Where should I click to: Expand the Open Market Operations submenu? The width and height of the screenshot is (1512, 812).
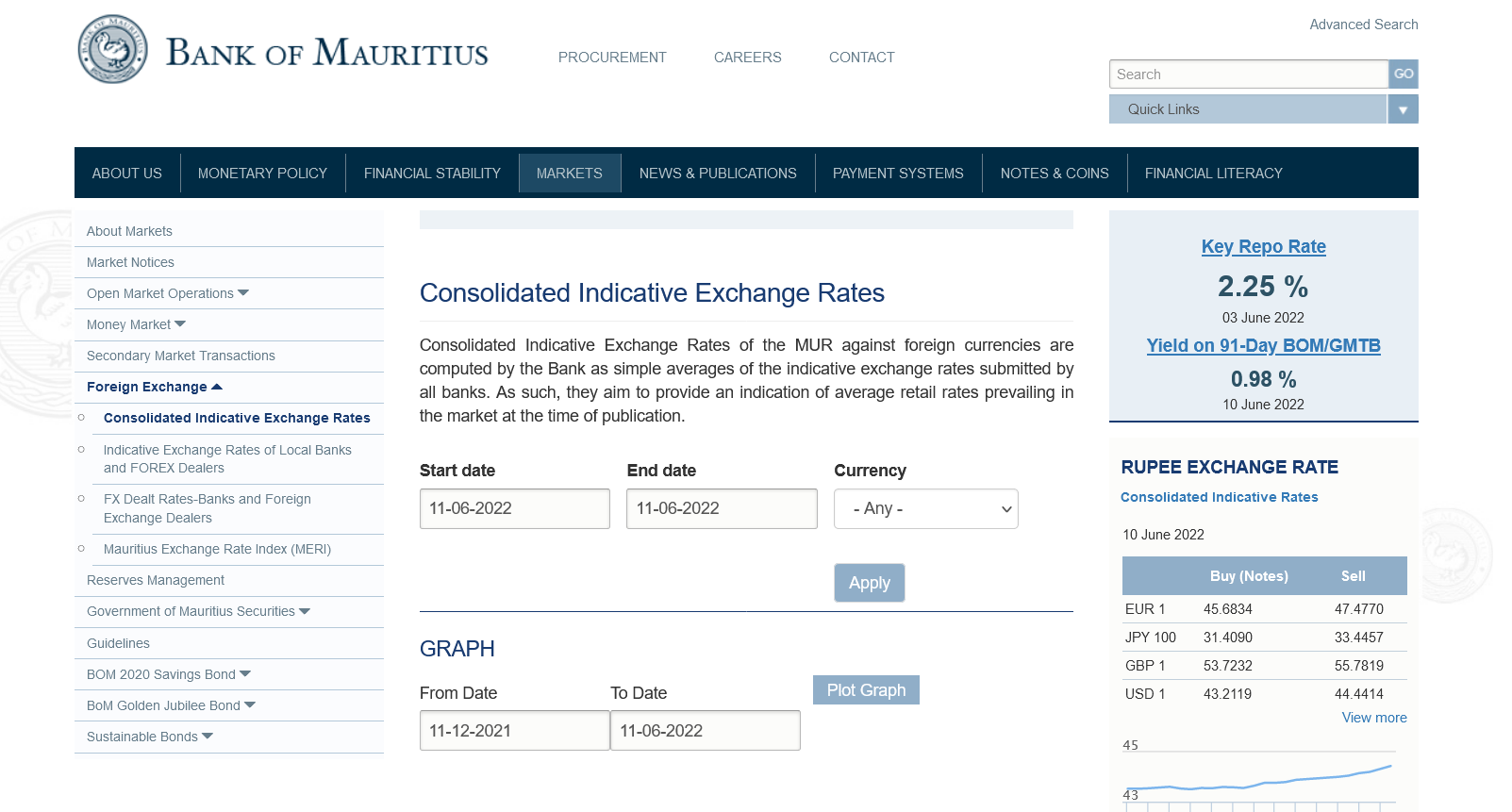click(243, 293)
